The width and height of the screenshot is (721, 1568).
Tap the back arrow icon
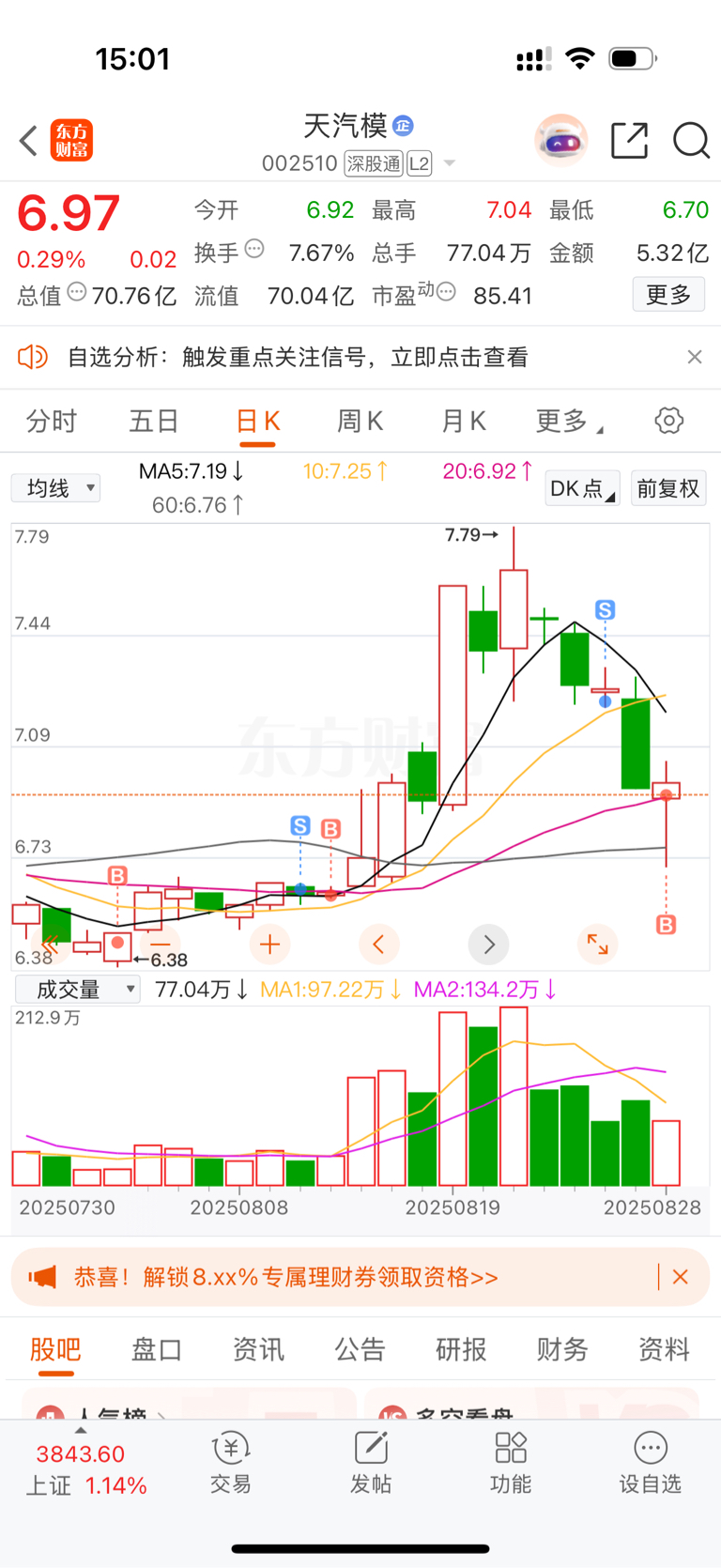[28, 141]
